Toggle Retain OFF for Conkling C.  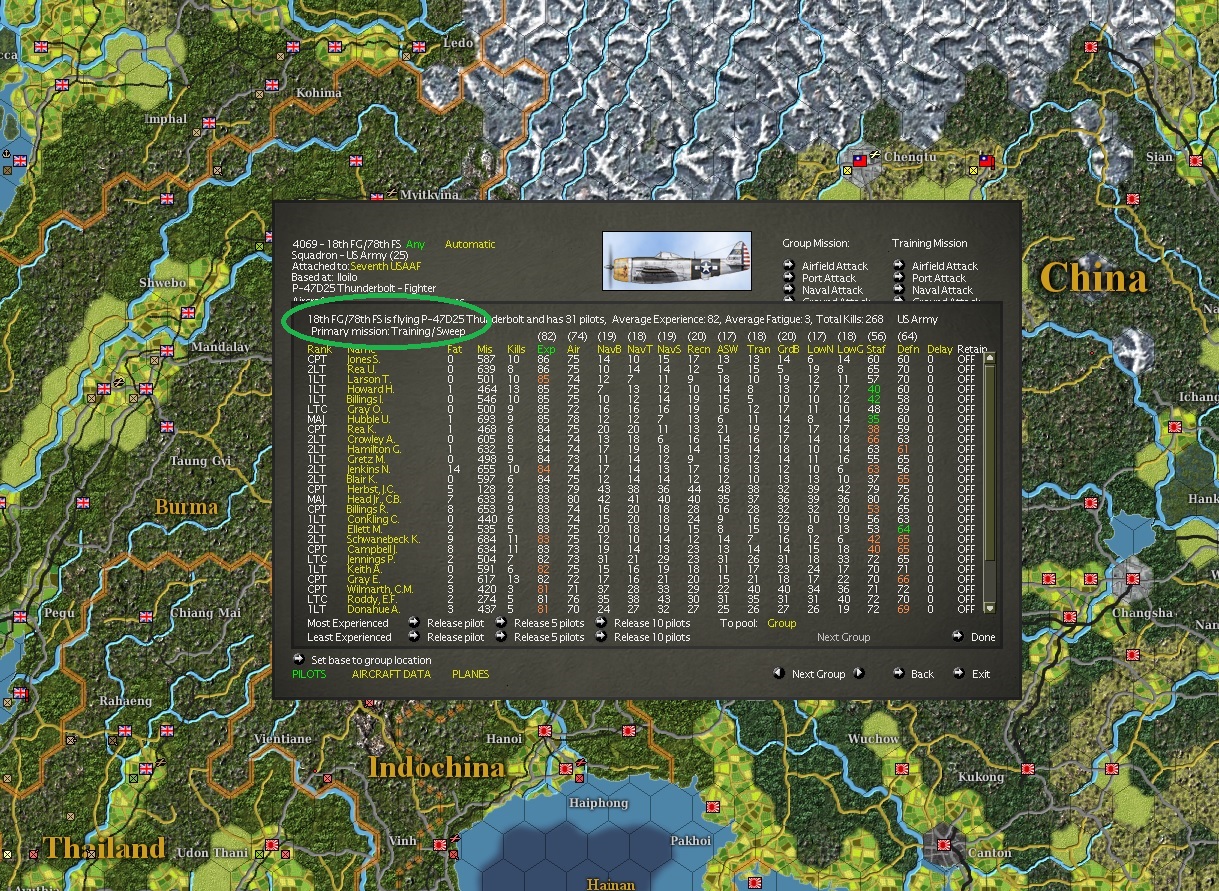click(965, 519)
